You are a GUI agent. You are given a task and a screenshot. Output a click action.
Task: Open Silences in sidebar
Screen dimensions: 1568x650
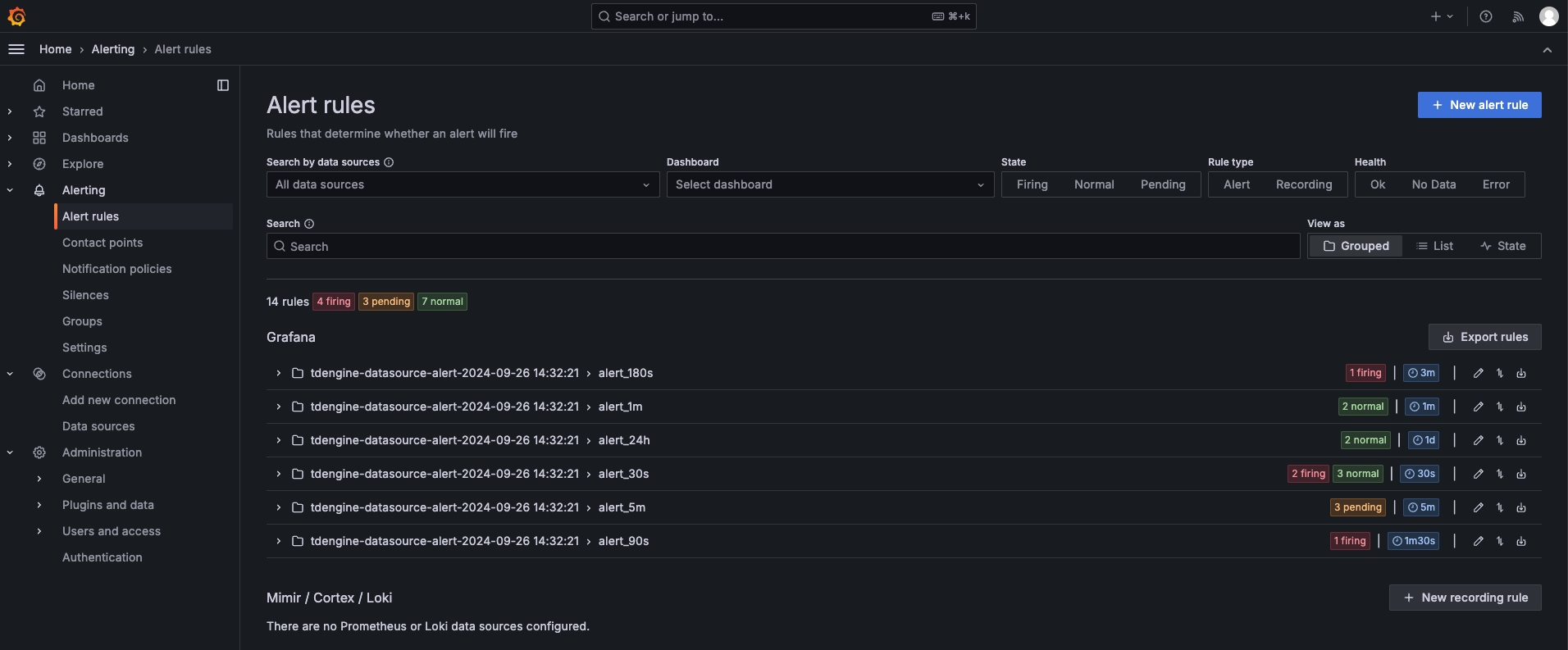click(85, 295)
